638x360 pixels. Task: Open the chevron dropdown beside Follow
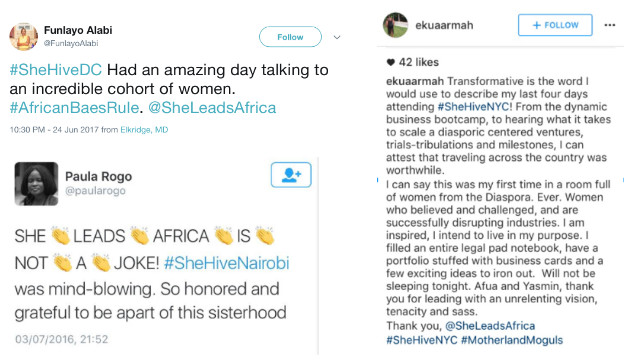(x=337, y=37)
